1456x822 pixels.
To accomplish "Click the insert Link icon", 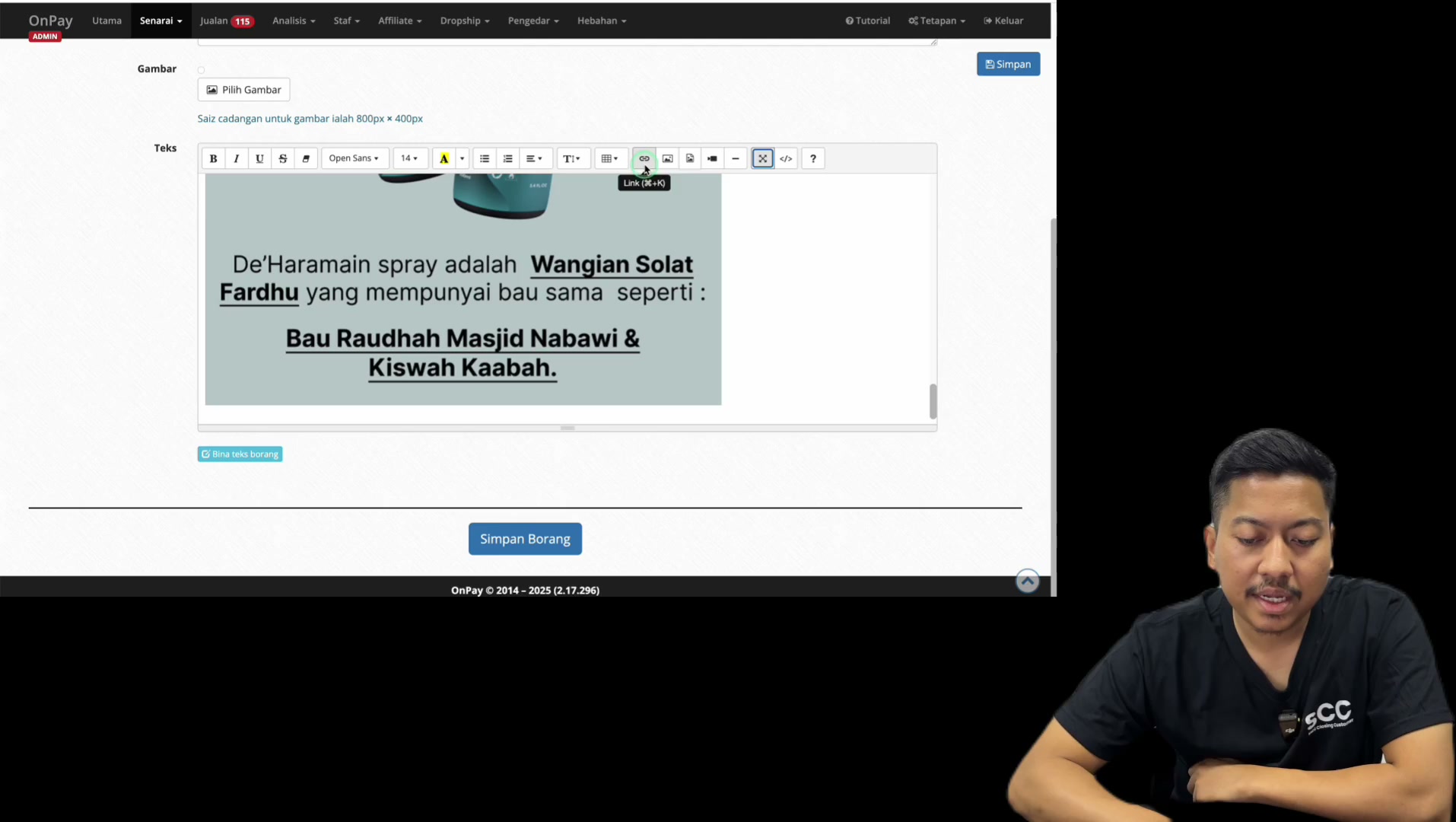I will (644, 158).
